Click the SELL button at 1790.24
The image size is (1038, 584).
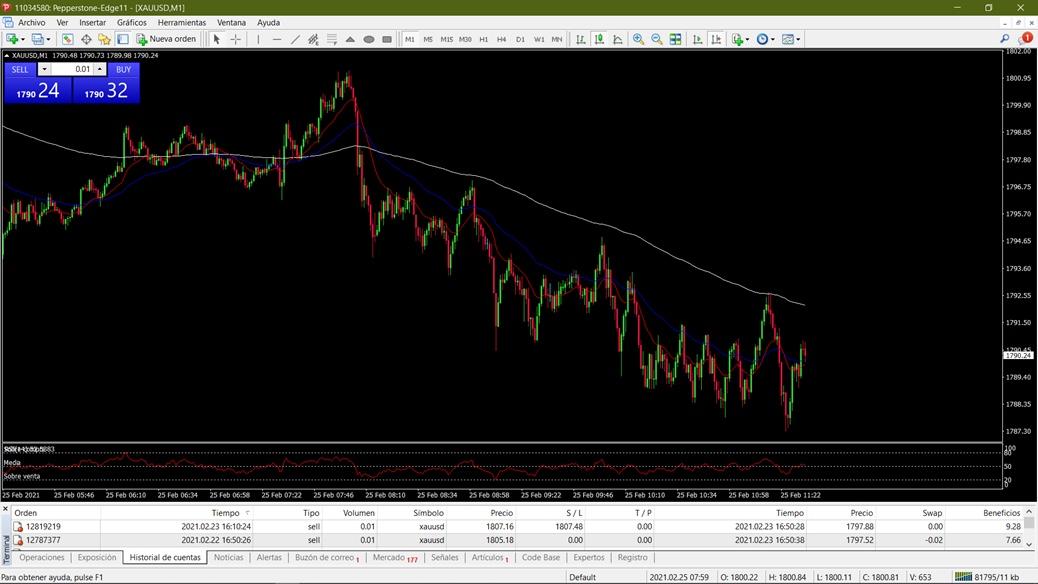coord(40,91)
